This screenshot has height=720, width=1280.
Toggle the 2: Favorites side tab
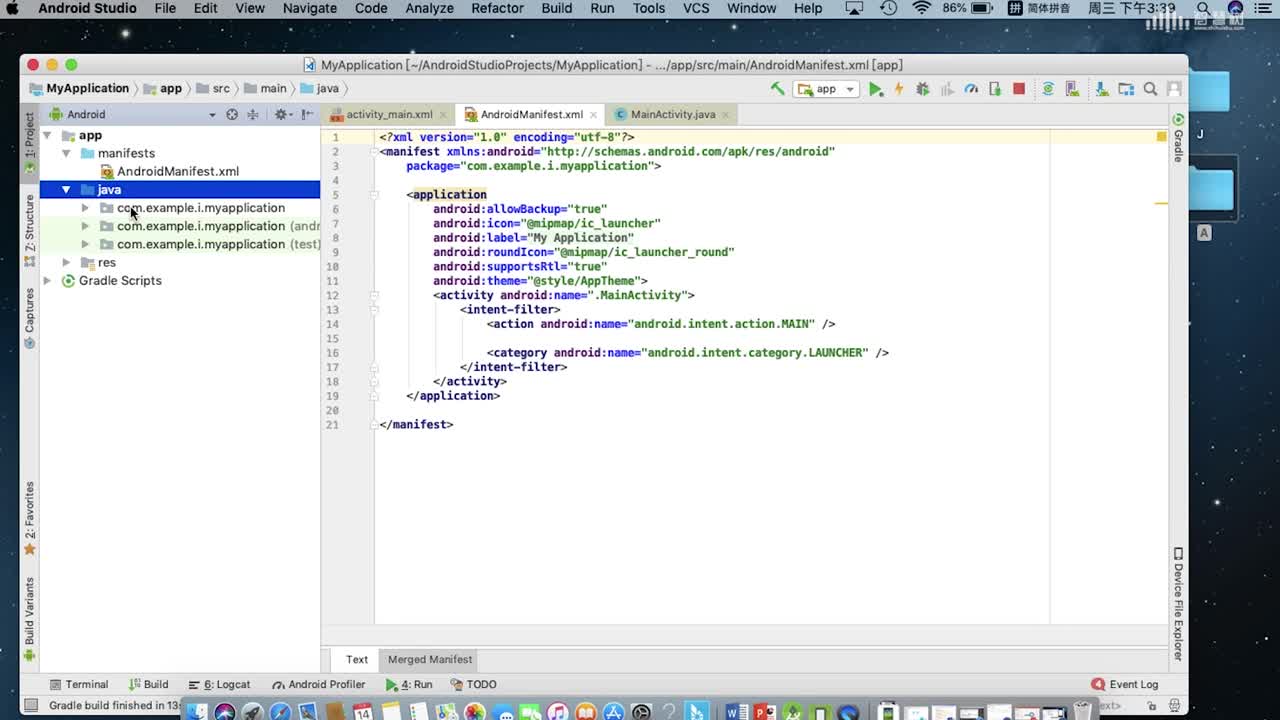(29, 518)
